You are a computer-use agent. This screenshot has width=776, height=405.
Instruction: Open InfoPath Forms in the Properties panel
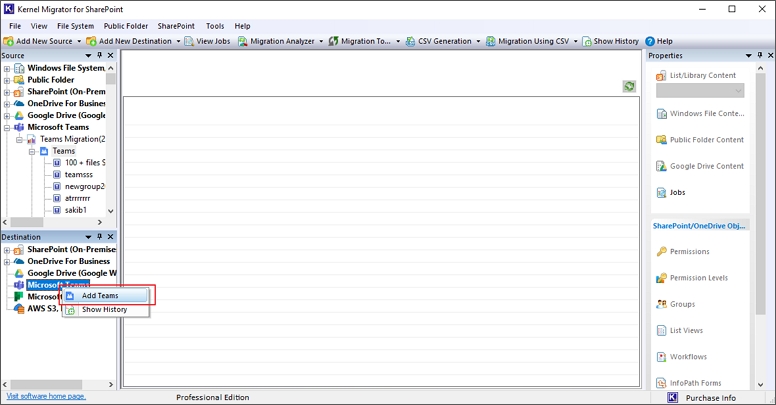pos(689,383)
